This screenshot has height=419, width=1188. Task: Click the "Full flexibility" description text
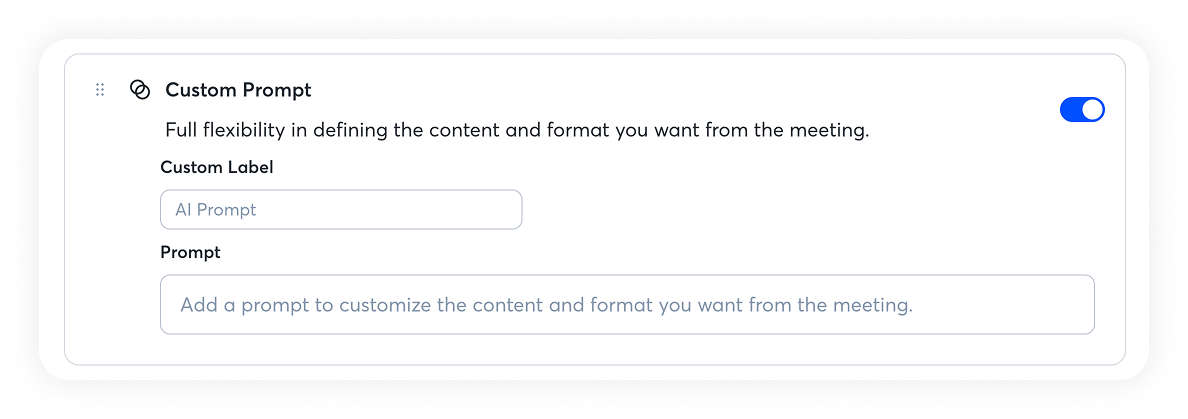tap(517, 131)
